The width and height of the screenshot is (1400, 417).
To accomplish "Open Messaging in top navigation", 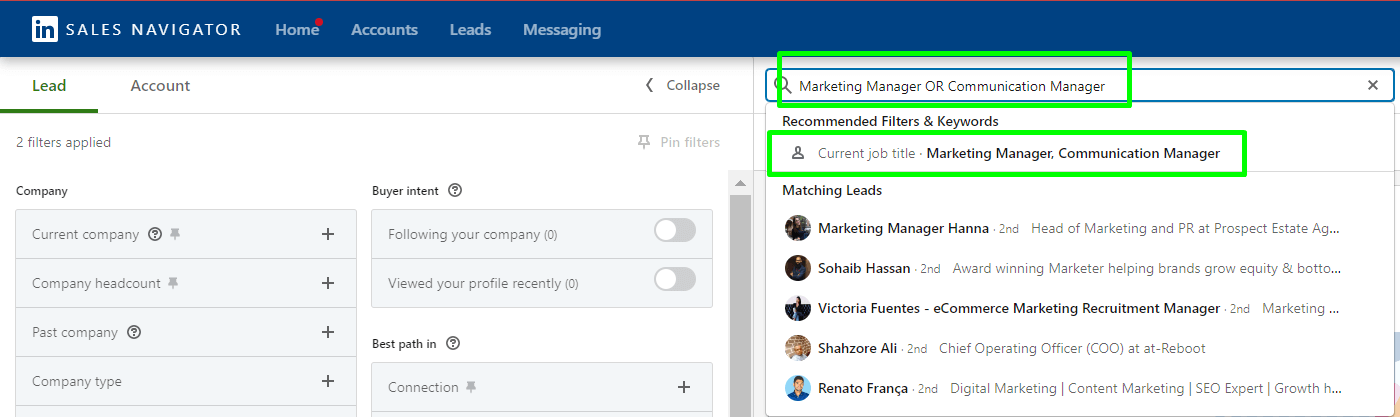I will 562,29.
